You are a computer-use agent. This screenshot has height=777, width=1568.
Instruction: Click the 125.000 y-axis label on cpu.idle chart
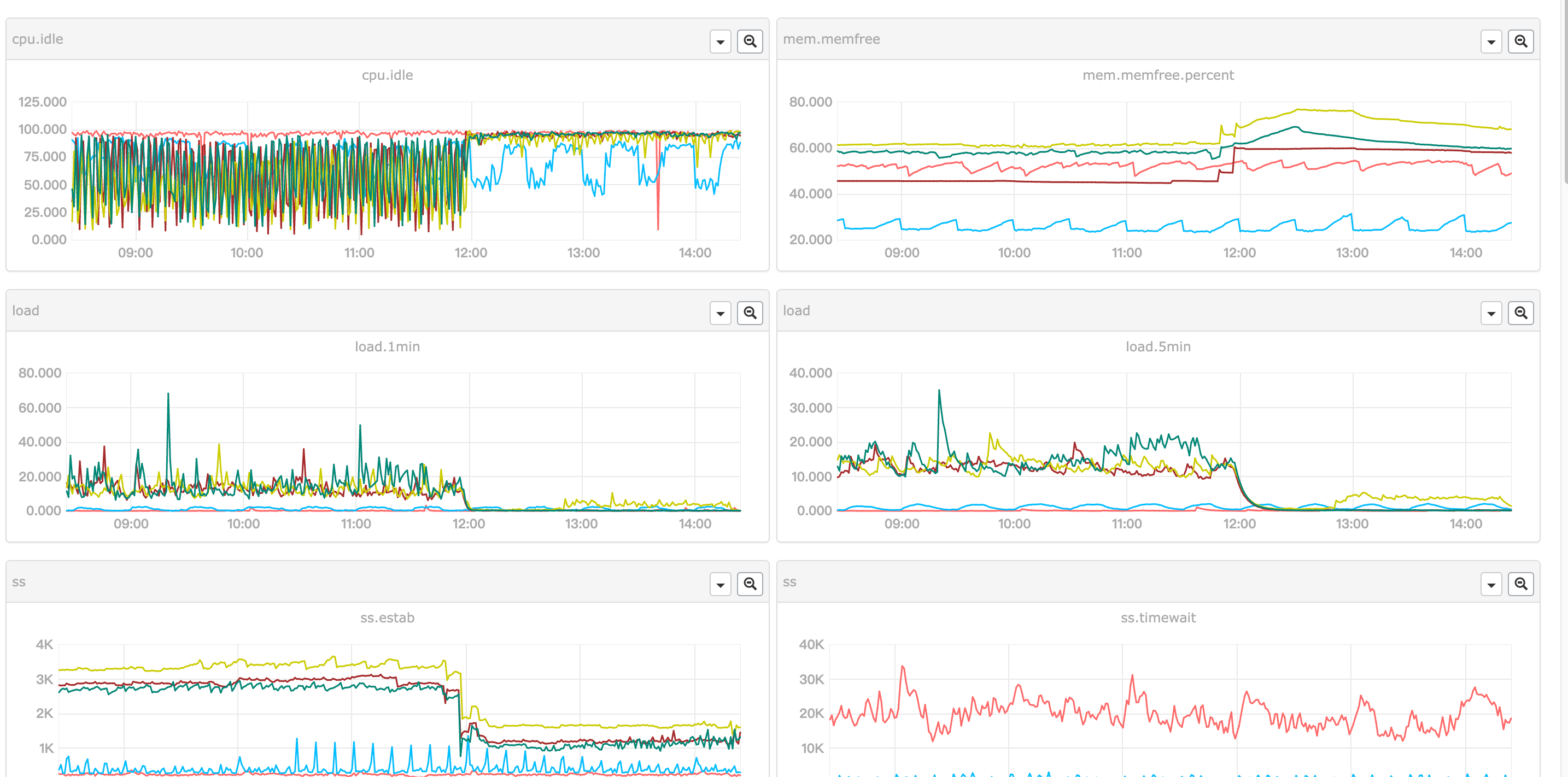coord(42,102)
